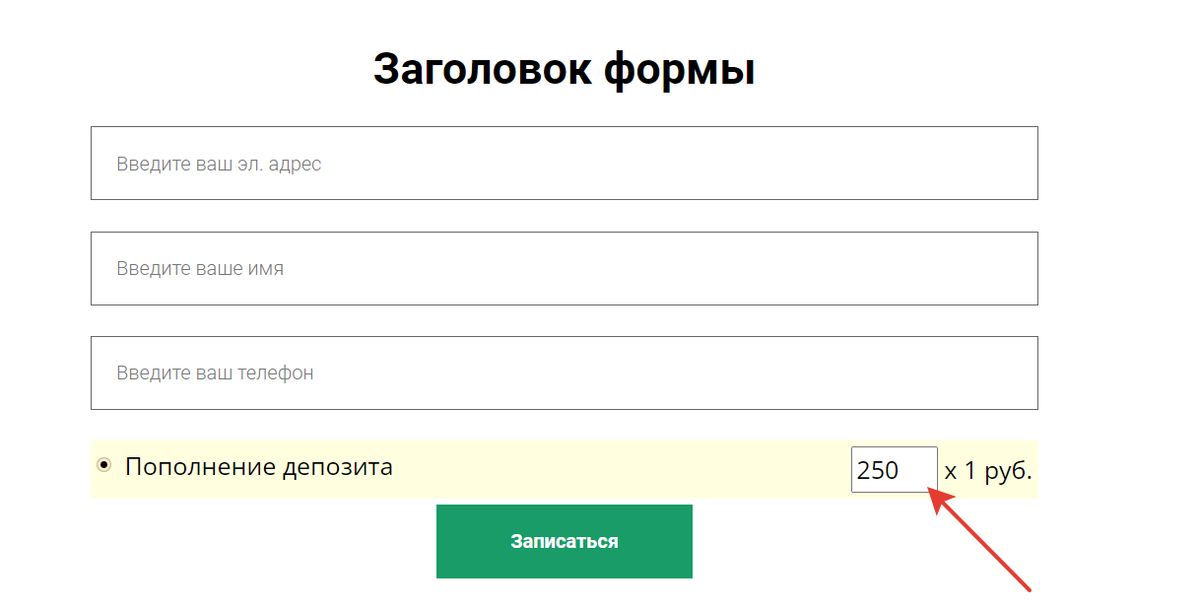Focus the Введите ваше имя field
Image resolution: width=1200 pixels, height=609 pixels.
coord(564,268)
